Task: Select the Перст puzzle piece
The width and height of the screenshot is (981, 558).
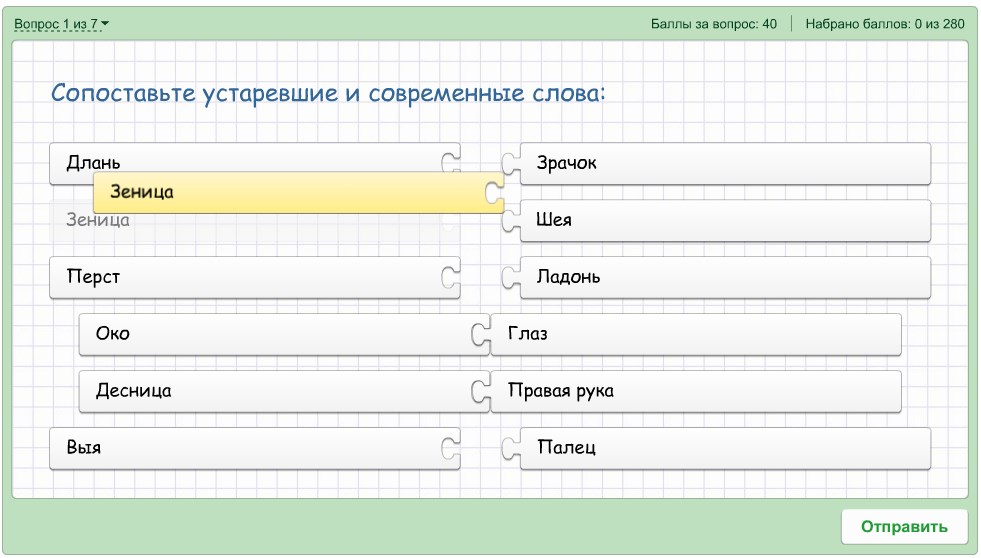Action: (x=255, y=277)
